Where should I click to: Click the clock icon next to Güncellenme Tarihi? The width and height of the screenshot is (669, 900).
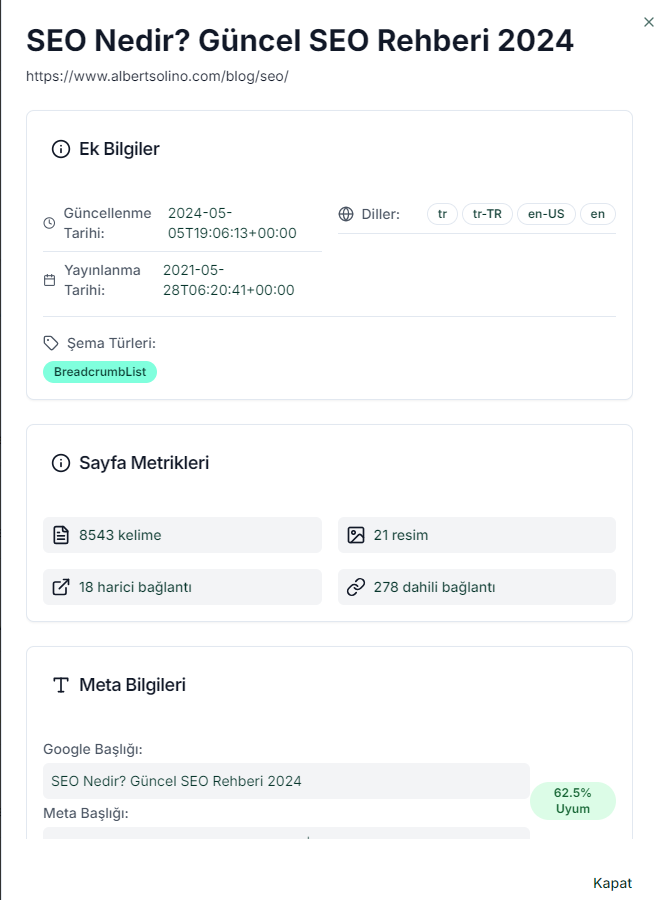click(x=50, y=223)
